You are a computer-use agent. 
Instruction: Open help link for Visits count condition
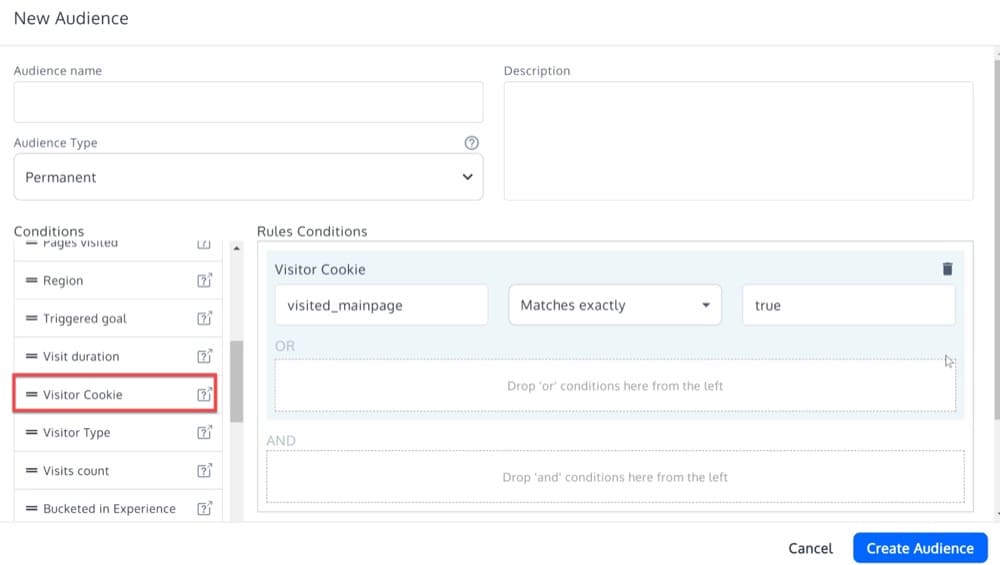click(x=204, y=471)
